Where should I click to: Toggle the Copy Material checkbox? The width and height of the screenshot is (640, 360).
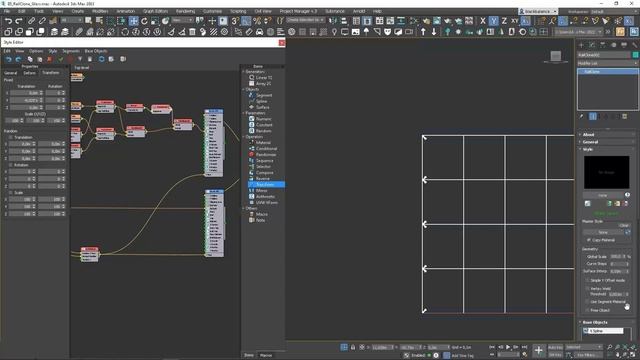point(588,240)
